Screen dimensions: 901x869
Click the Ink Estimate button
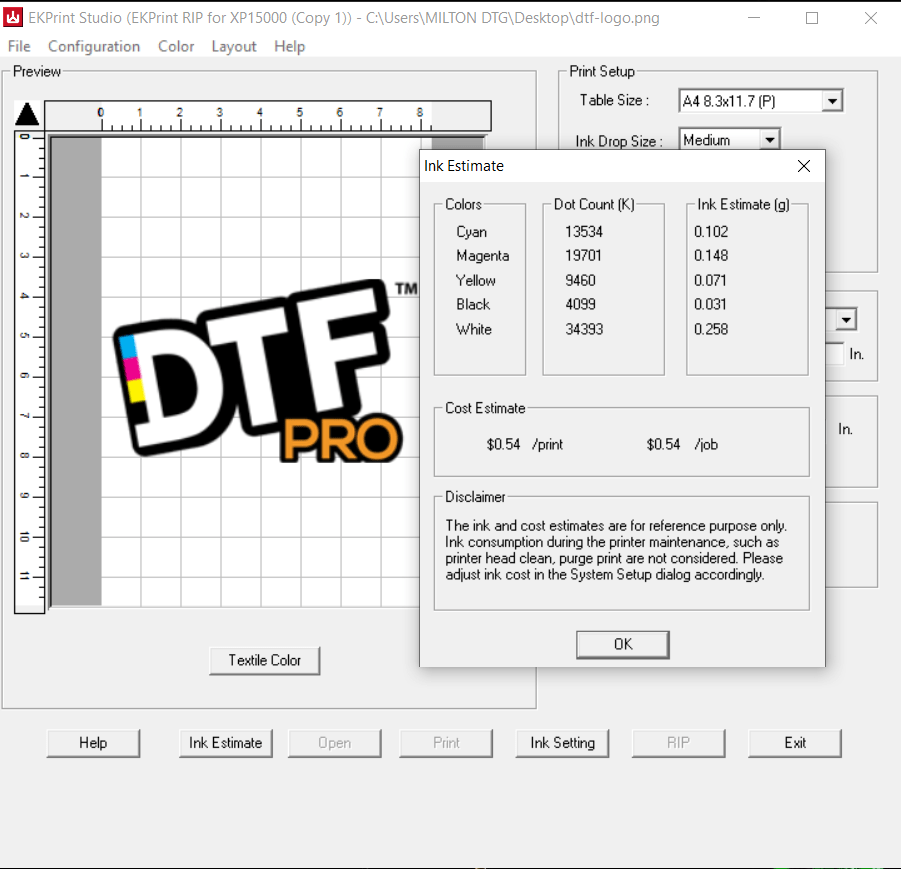coord(225,743)
